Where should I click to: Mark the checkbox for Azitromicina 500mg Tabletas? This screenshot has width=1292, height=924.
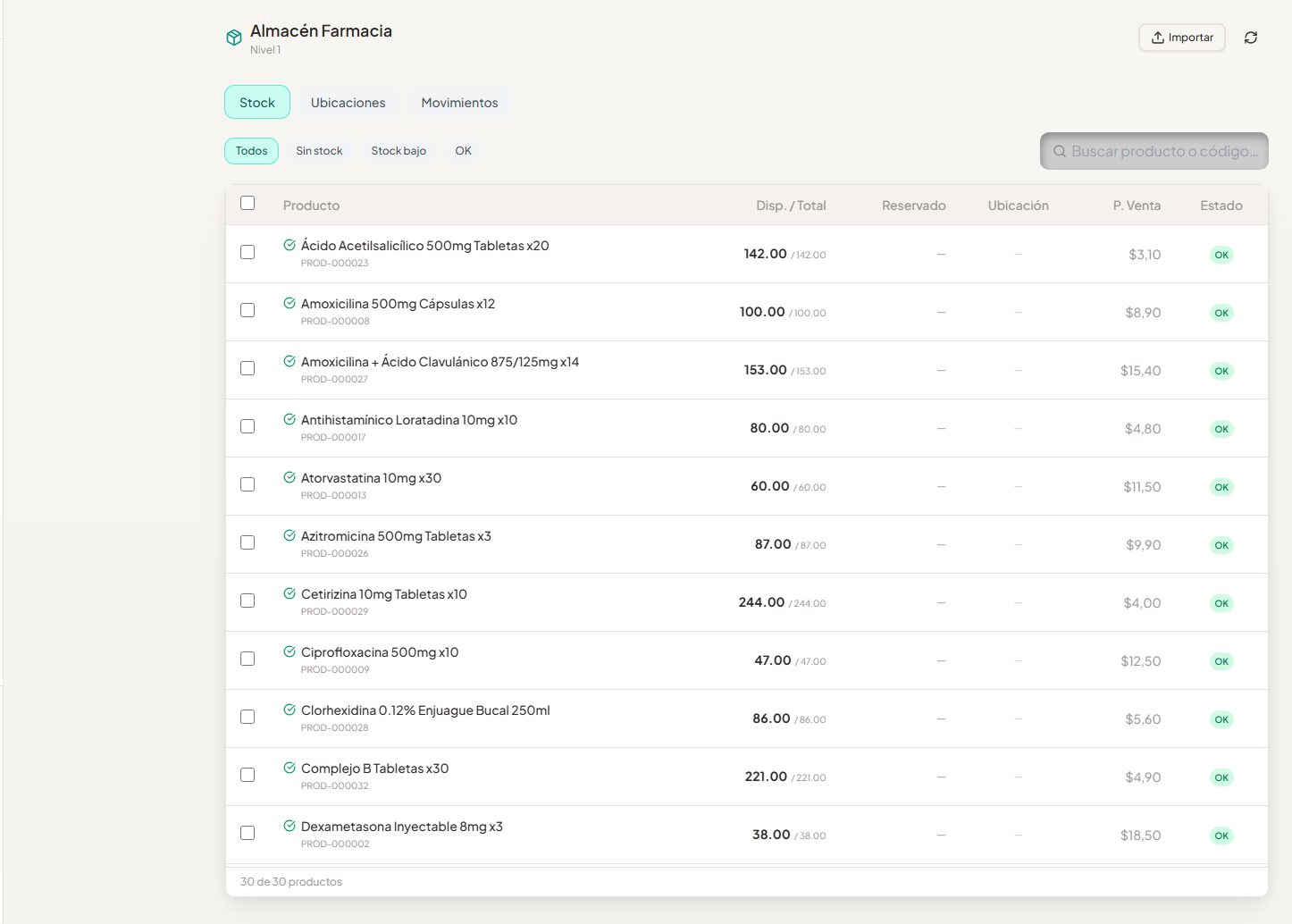(247, 542)
